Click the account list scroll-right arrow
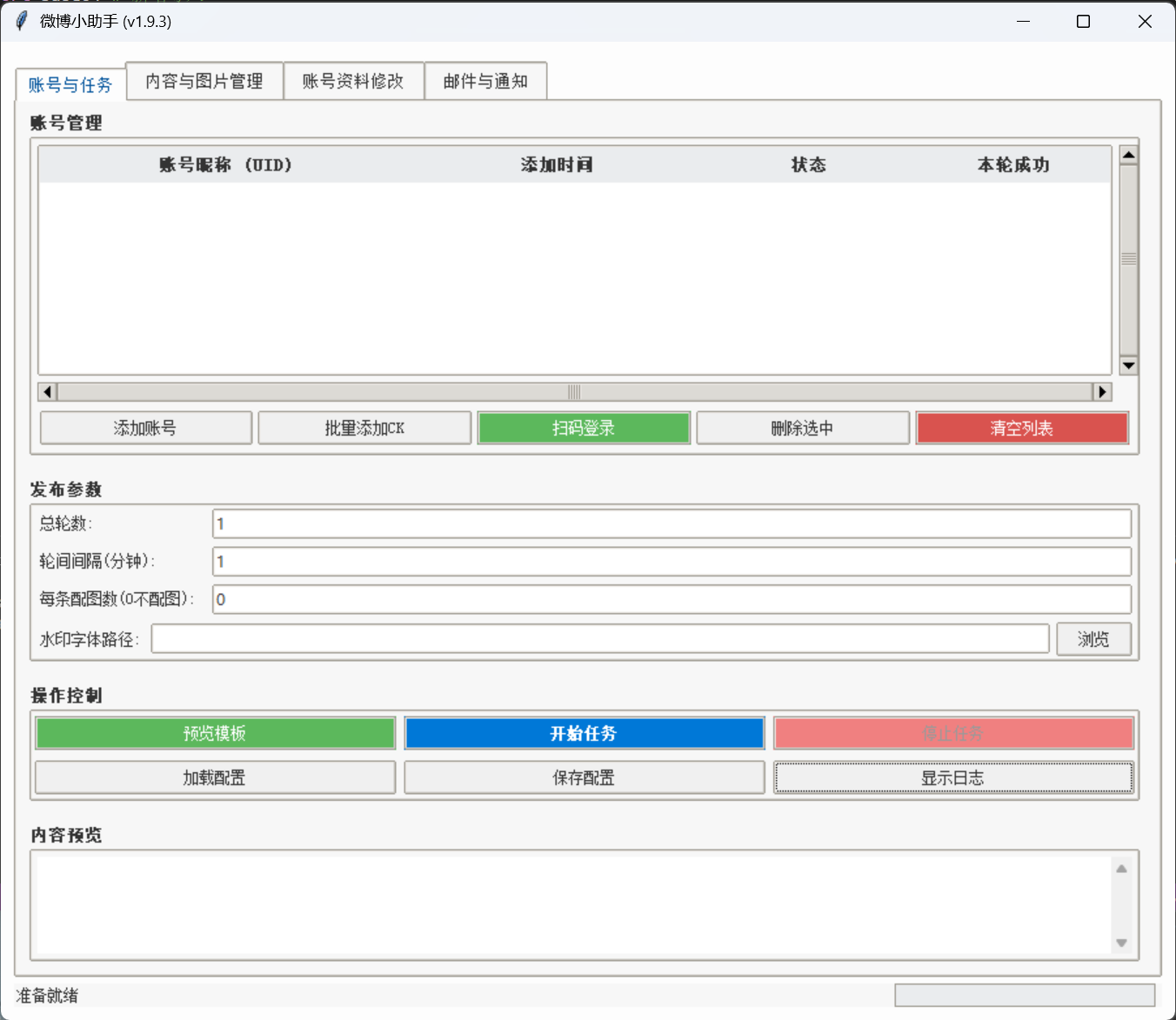 point(1103,391)
